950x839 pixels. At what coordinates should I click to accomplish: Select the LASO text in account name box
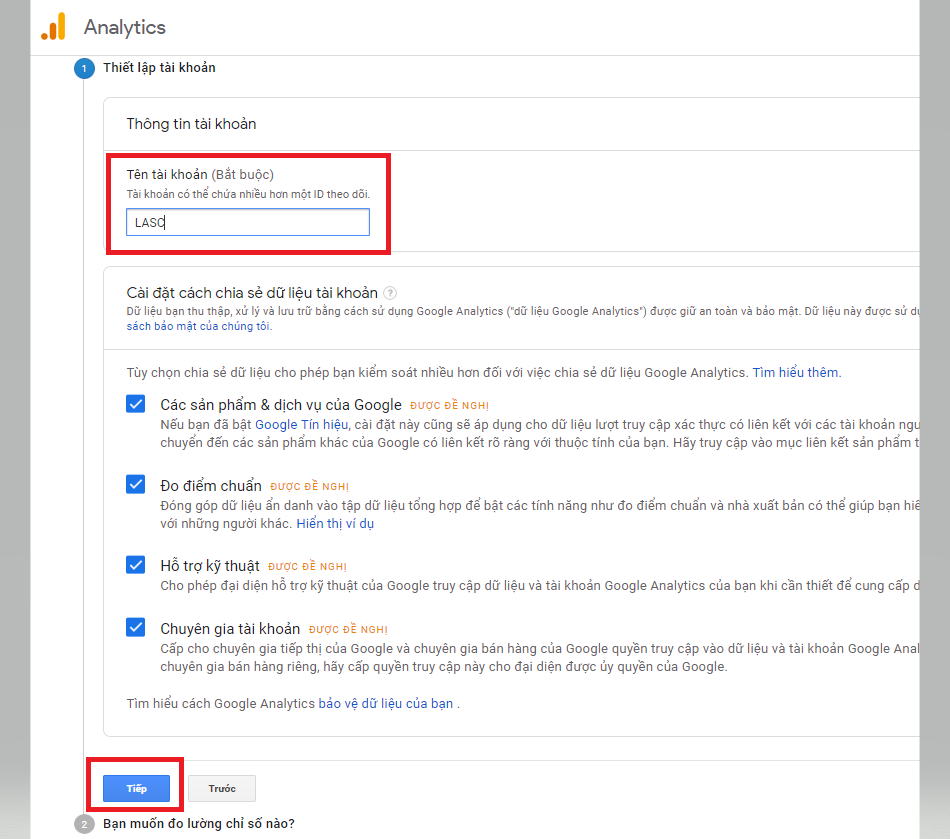coord(147,221)
